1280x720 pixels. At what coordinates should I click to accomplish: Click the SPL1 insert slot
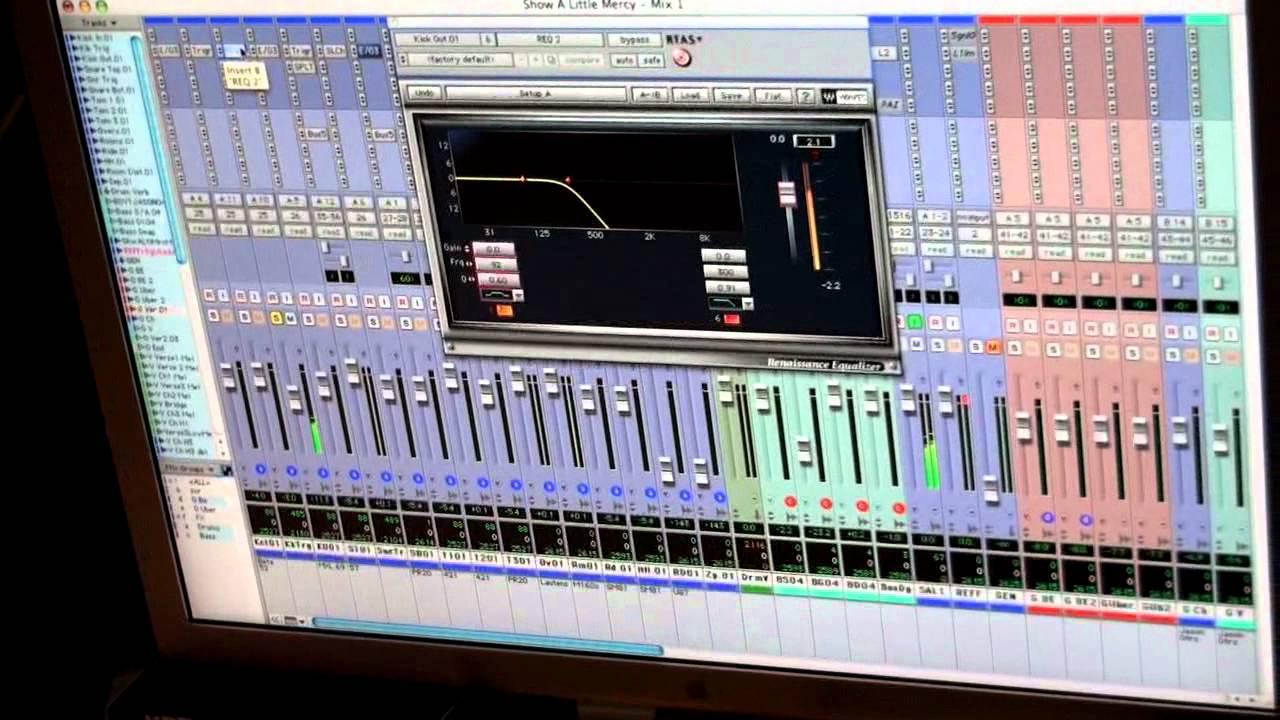click(302, 66)
